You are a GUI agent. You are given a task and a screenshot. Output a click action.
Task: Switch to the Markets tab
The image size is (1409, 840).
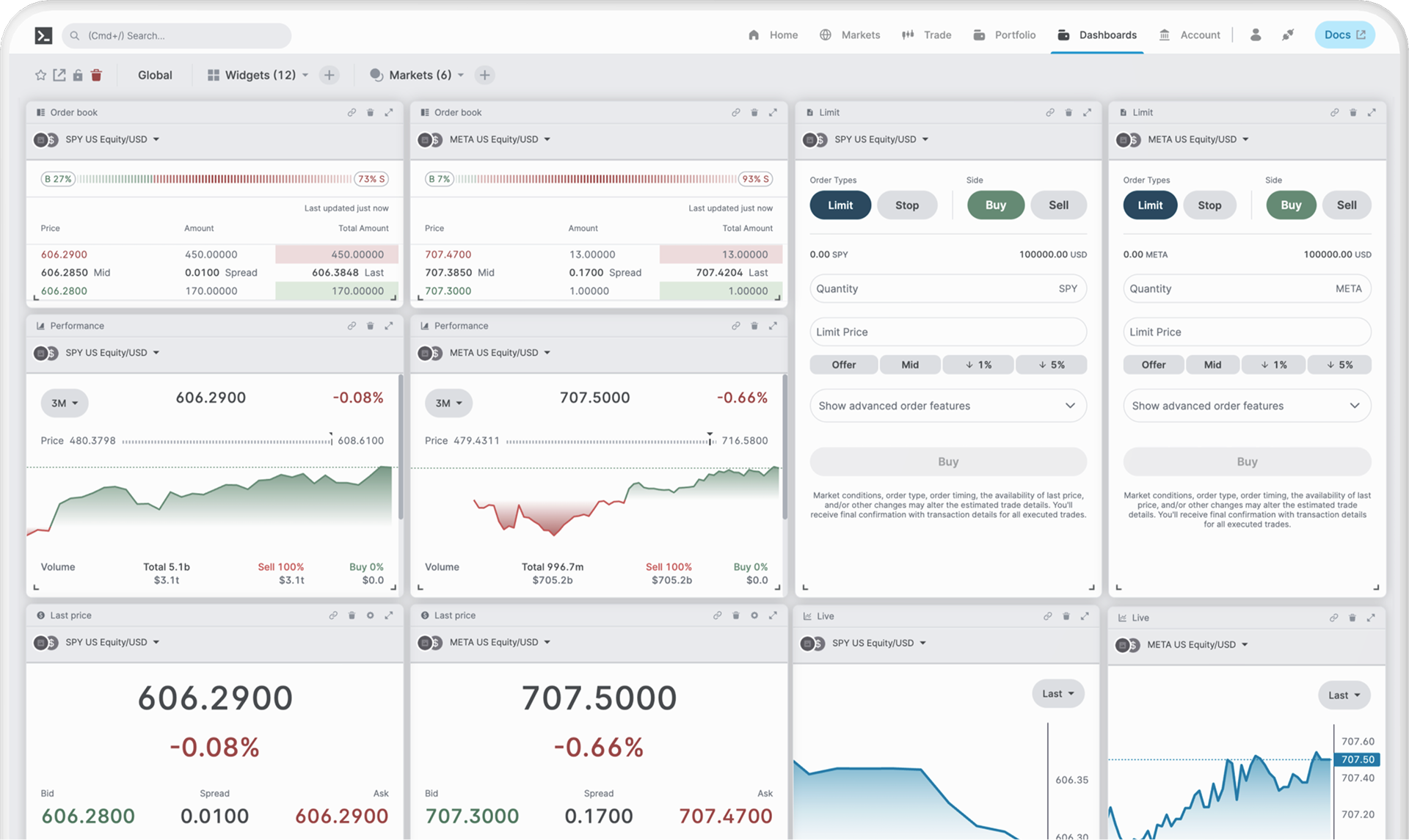[860, 34]
